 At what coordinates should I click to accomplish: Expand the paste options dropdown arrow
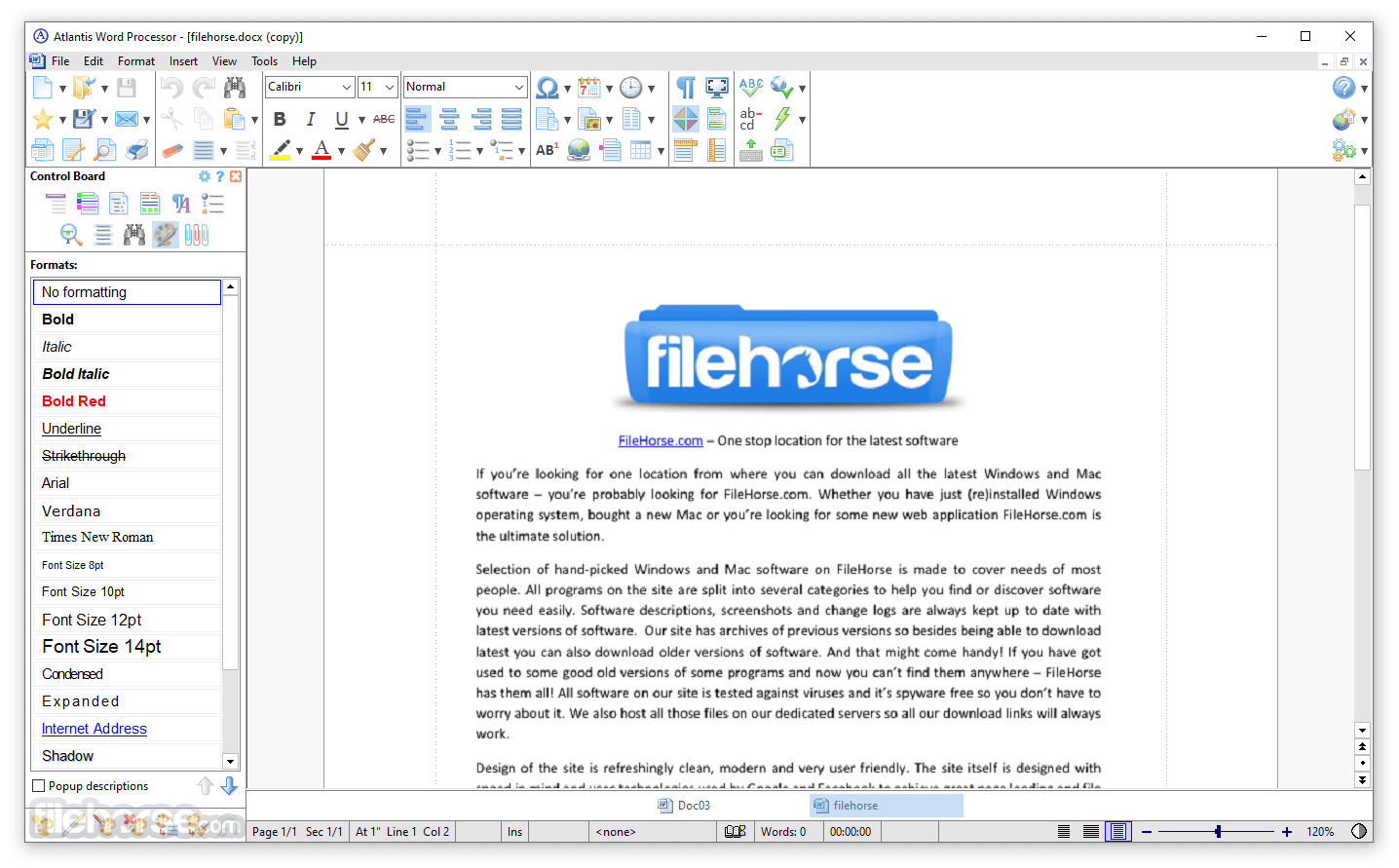(x=254, y=120)
